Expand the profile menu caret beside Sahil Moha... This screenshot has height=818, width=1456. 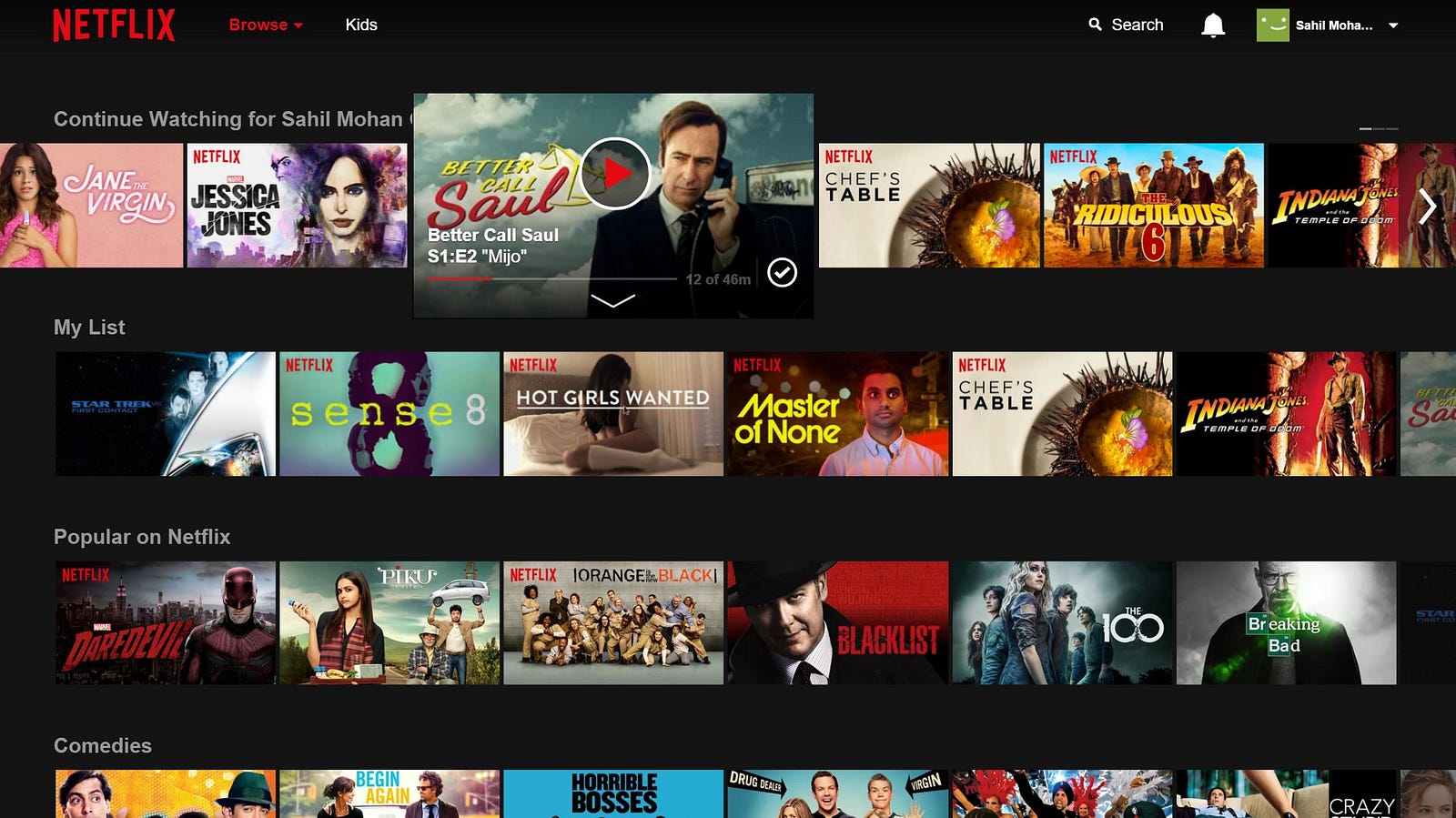(1393, 25)
